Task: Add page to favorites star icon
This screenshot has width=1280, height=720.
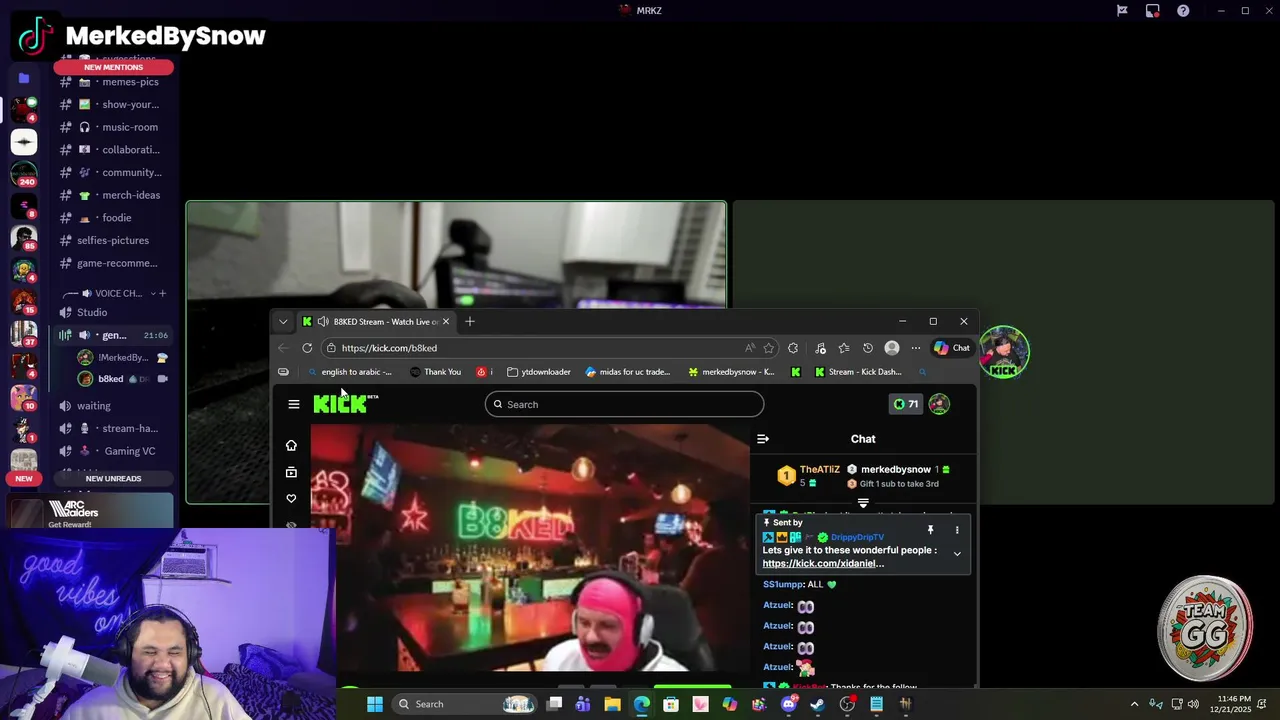Action: [x=769, y=348]
